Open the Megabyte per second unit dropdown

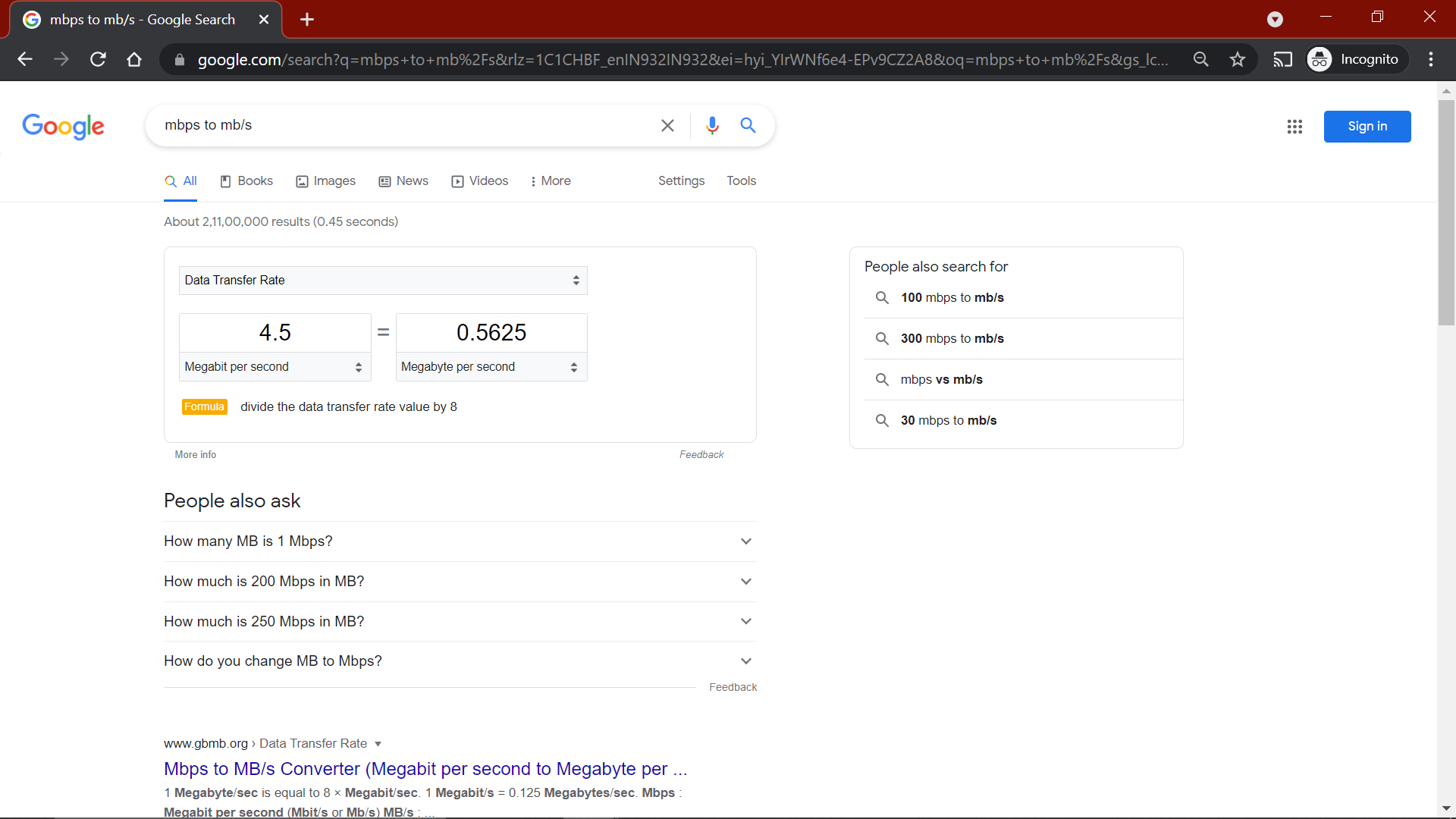491,366
